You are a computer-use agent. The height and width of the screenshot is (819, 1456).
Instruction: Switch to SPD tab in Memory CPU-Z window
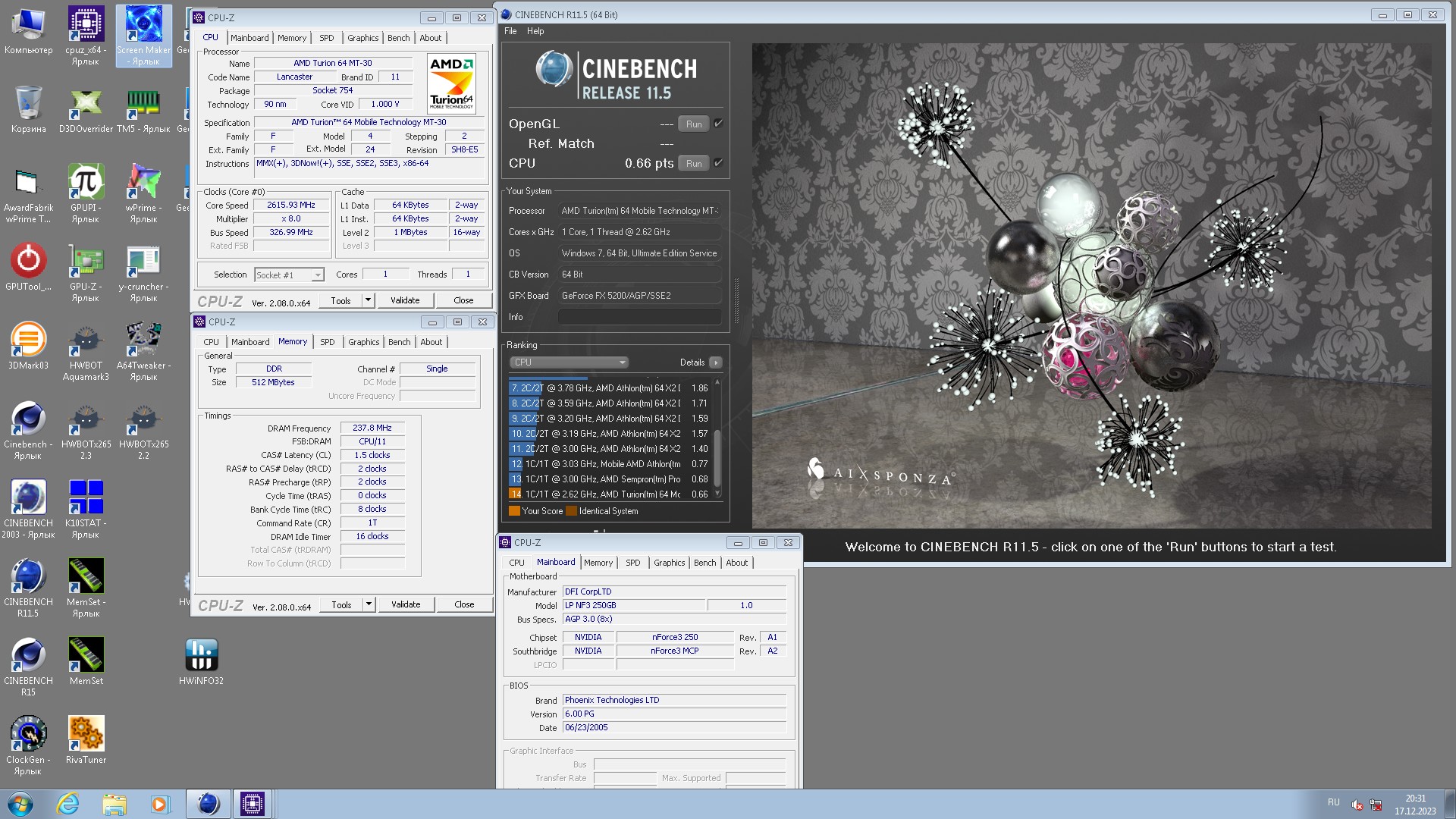point(327,342)
